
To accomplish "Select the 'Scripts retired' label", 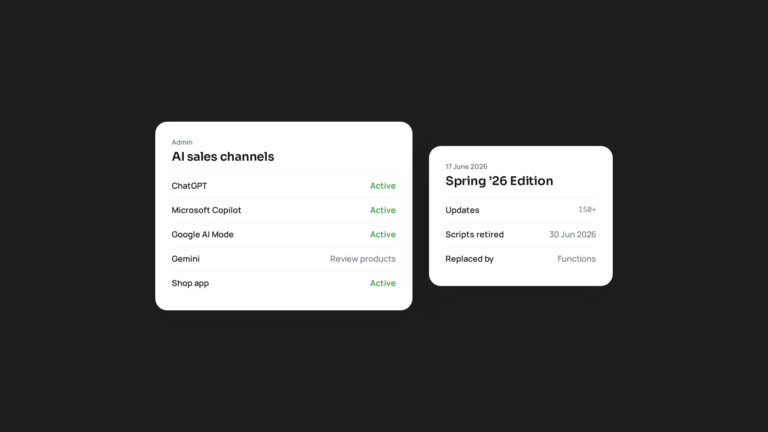I will click(x=474, y=235).
